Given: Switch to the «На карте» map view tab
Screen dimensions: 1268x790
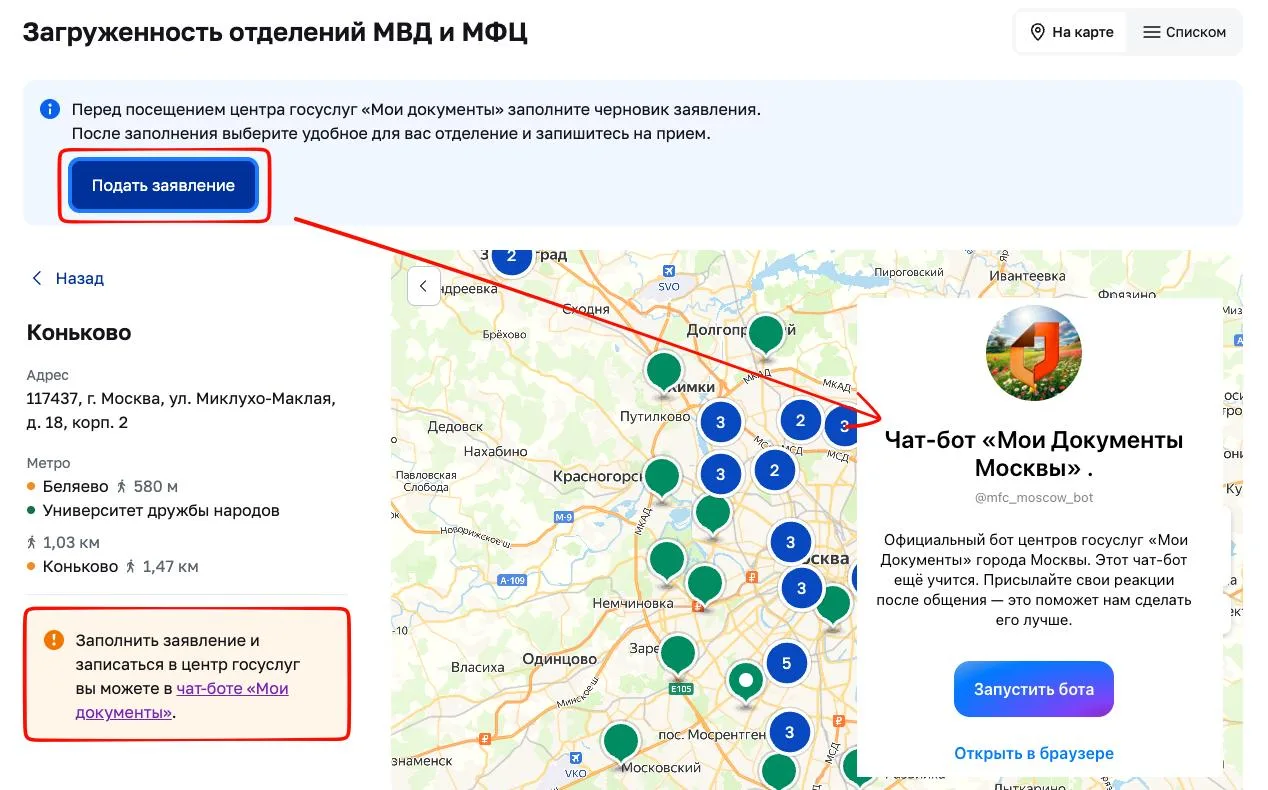Looking at the screenshot, I should click(1071, 32).
